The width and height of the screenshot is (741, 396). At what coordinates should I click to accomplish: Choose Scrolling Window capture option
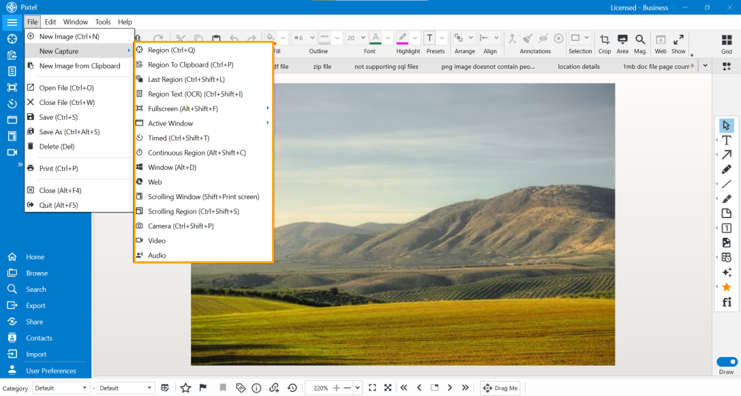203,197
